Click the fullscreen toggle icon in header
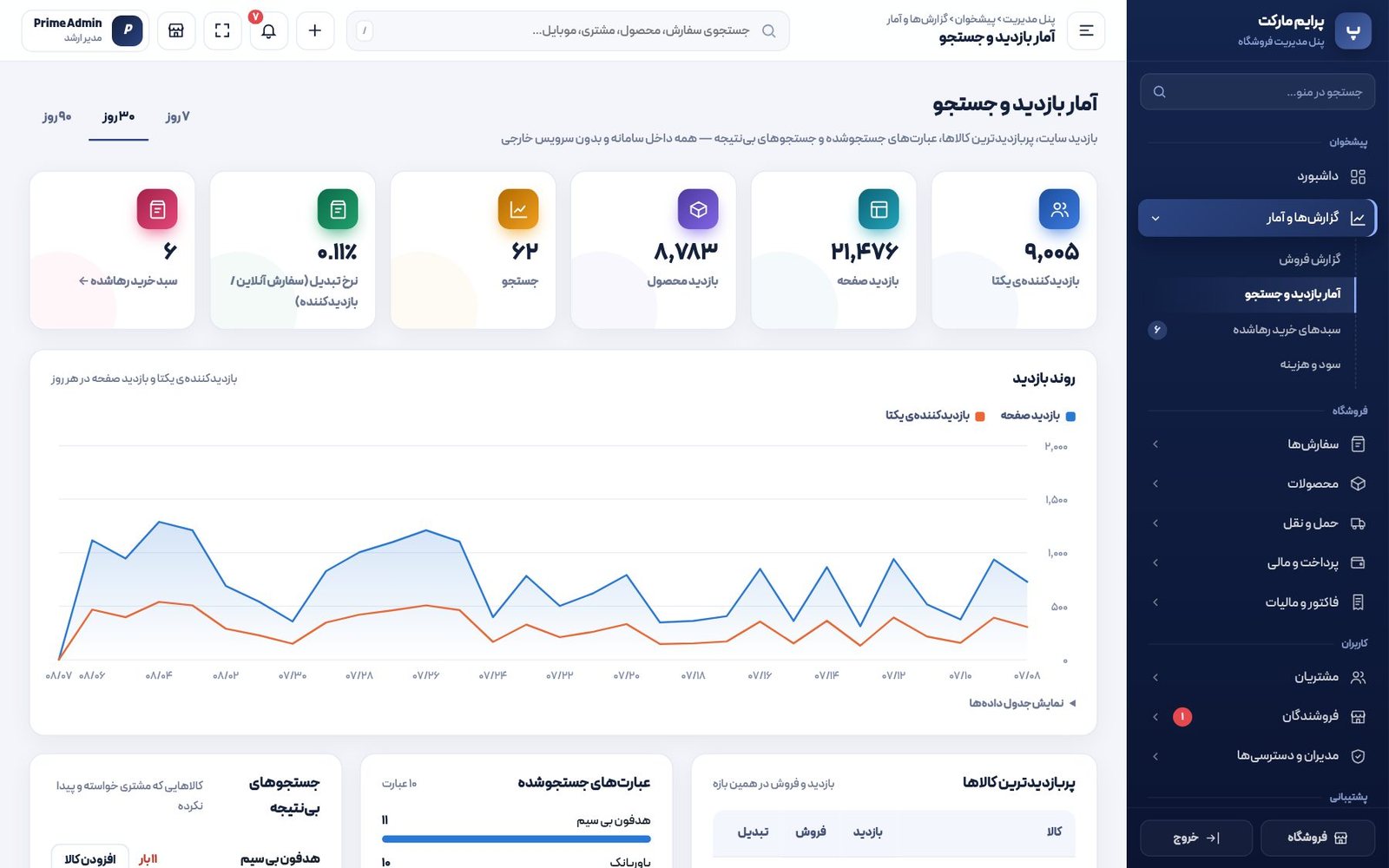The height and width of the screenshot is (868, 1389). [222, 30]
